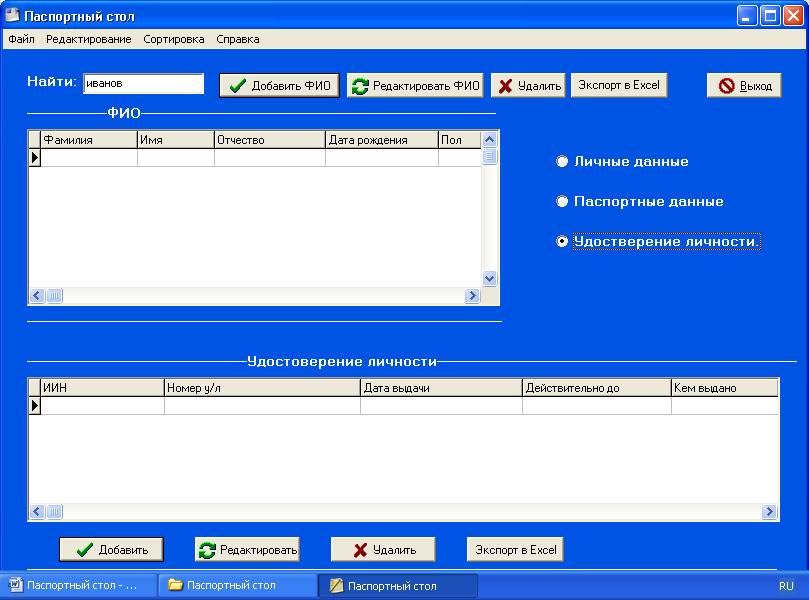The width and height of the screenshot is (809, 600).
Task: Click the Отчество column header
Action: [270, 140]
